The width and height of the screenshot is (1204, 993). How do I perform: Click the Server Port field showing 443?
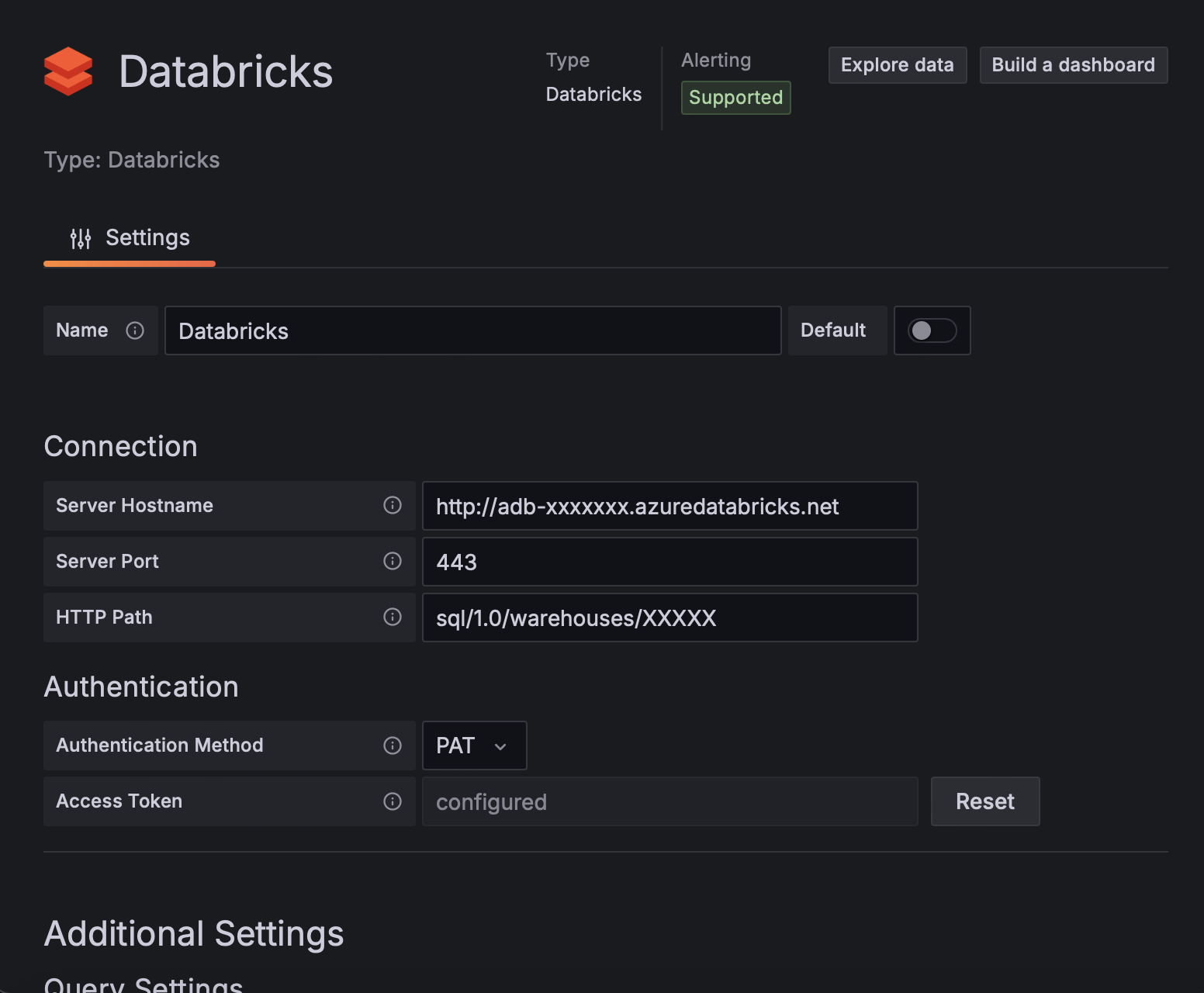(669, 562)
